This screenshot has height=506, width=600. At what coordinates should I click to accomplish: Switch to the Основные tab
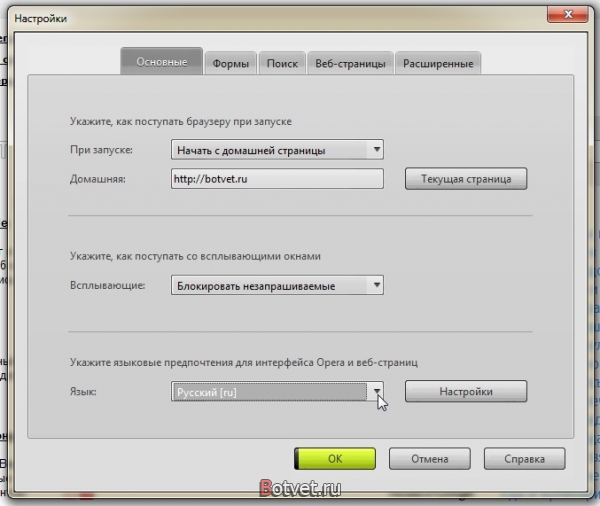(x=161, y=63)
